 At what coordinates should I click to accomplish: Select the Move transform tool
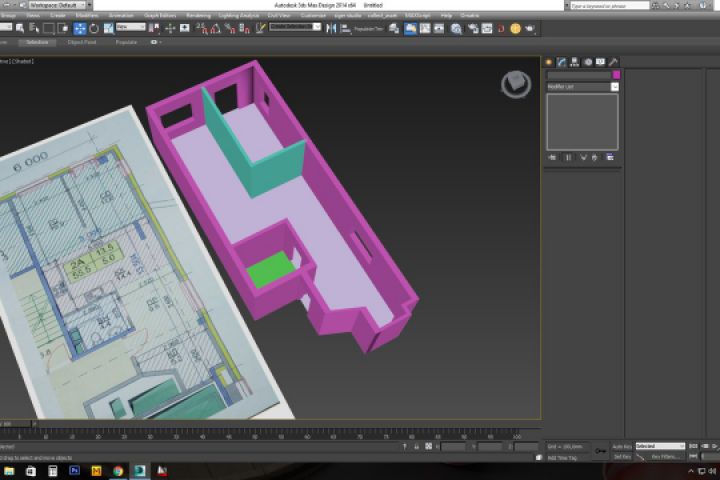[x=80, y=28]
